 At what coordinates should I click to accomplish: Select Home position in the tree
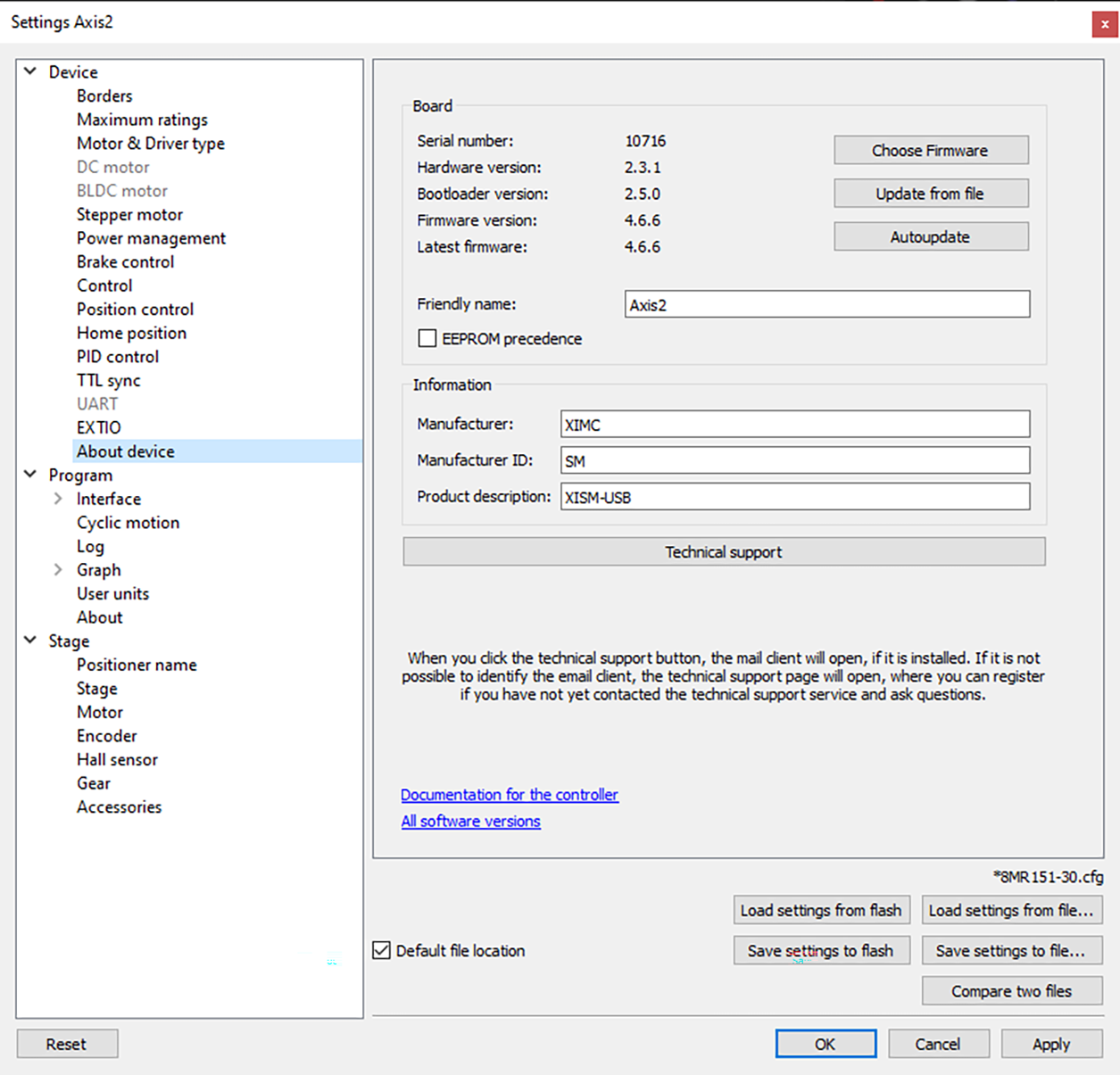pos(131,334)
